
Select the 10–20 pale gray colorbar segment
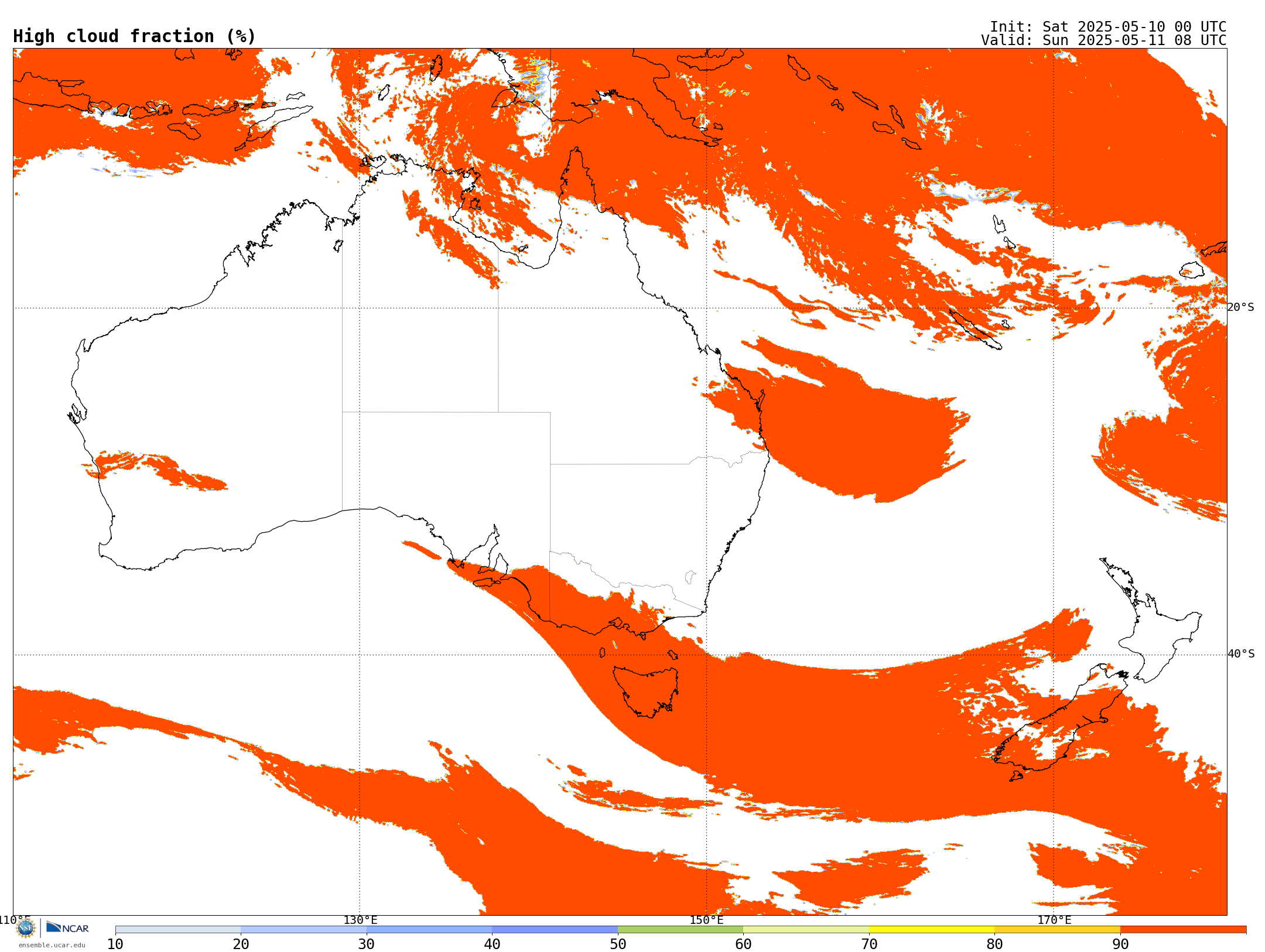[x=178, y=930]
